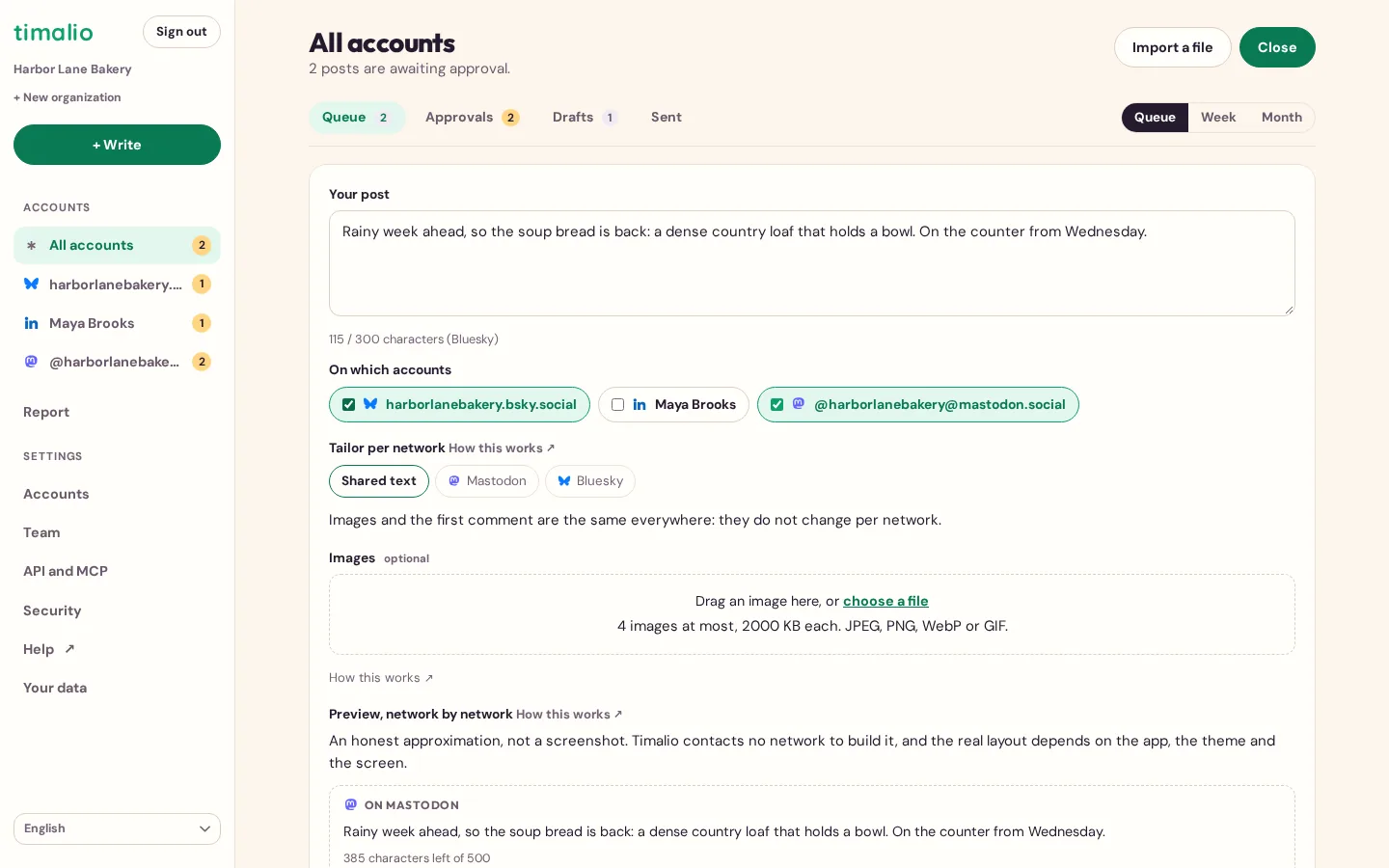Image resolution: width=1389 pixels, height=868 pixels.
Task: Select the Shared text tailor tab
Action: click(379, 481)
